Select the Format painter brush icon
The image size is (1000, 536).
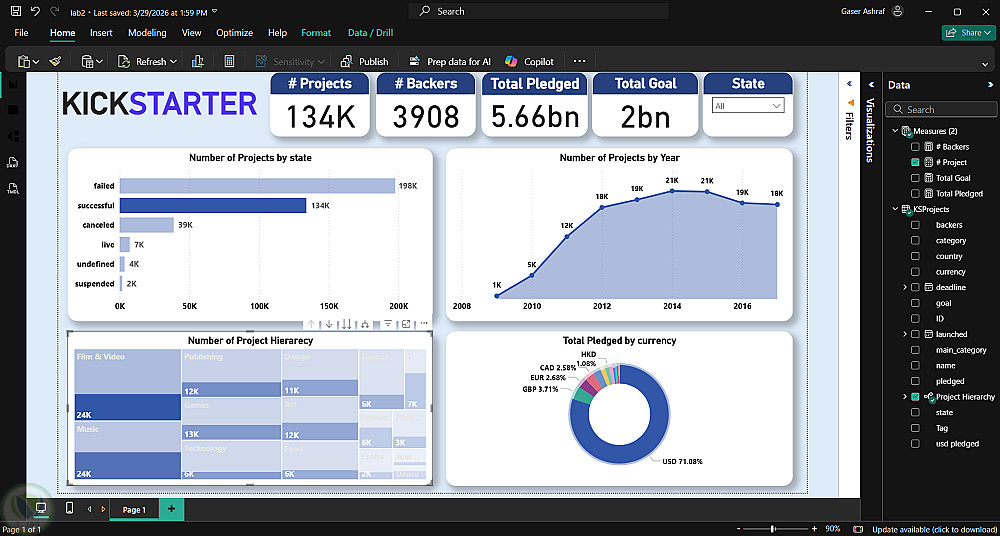[x=55, y=61]
